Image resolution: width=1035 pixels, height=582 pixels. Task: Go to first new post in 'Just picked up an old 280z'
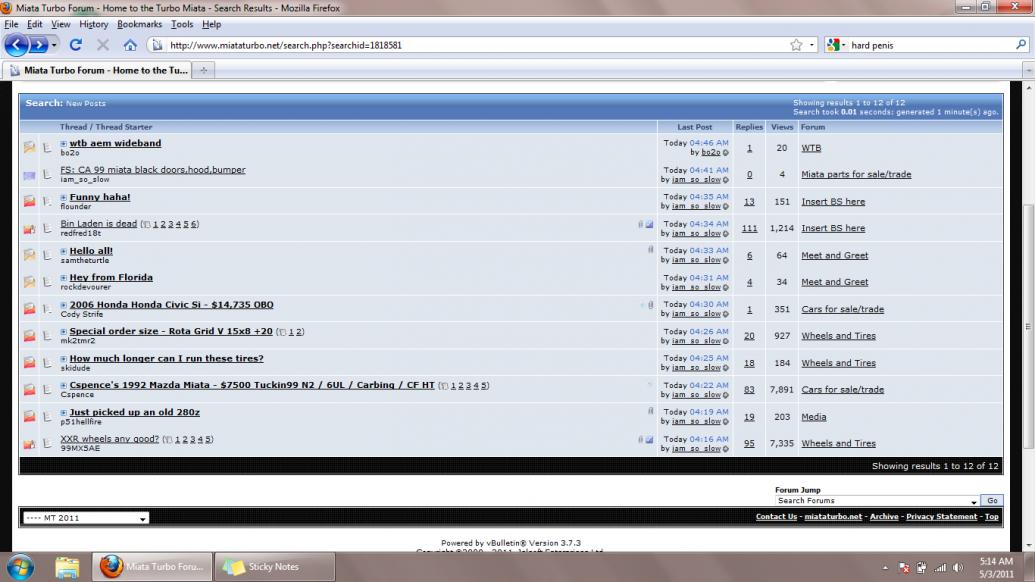tap(63, 412)
